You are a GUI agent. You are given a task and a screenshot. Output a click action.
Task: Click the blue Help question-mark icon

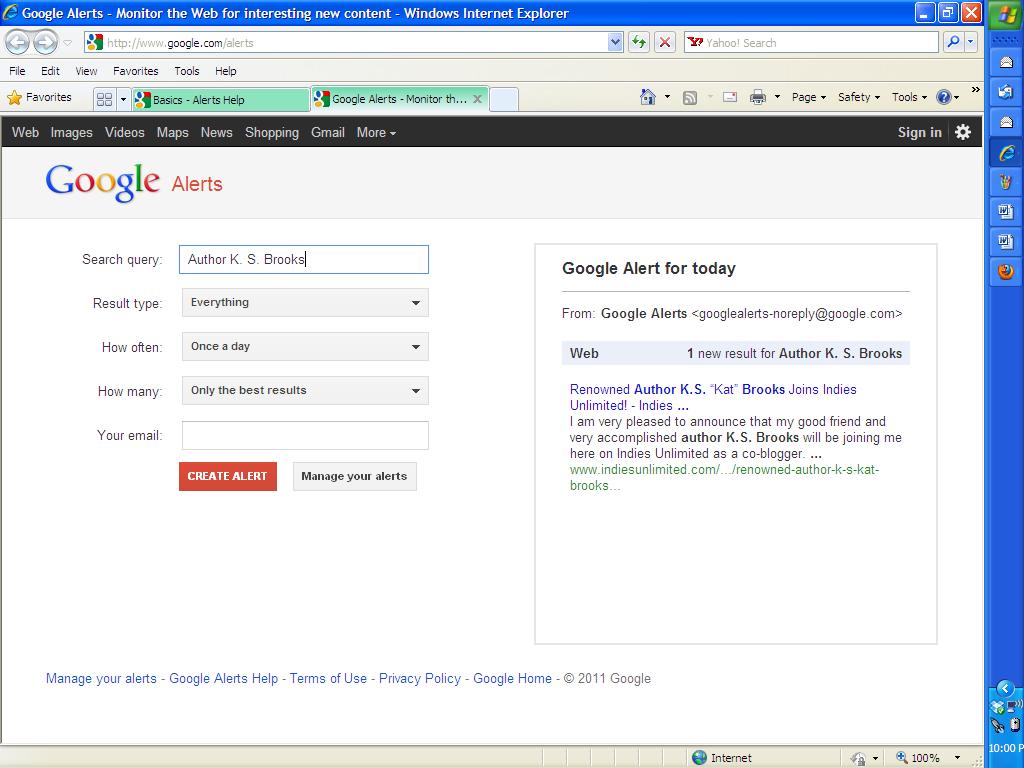tap(944, 97)
